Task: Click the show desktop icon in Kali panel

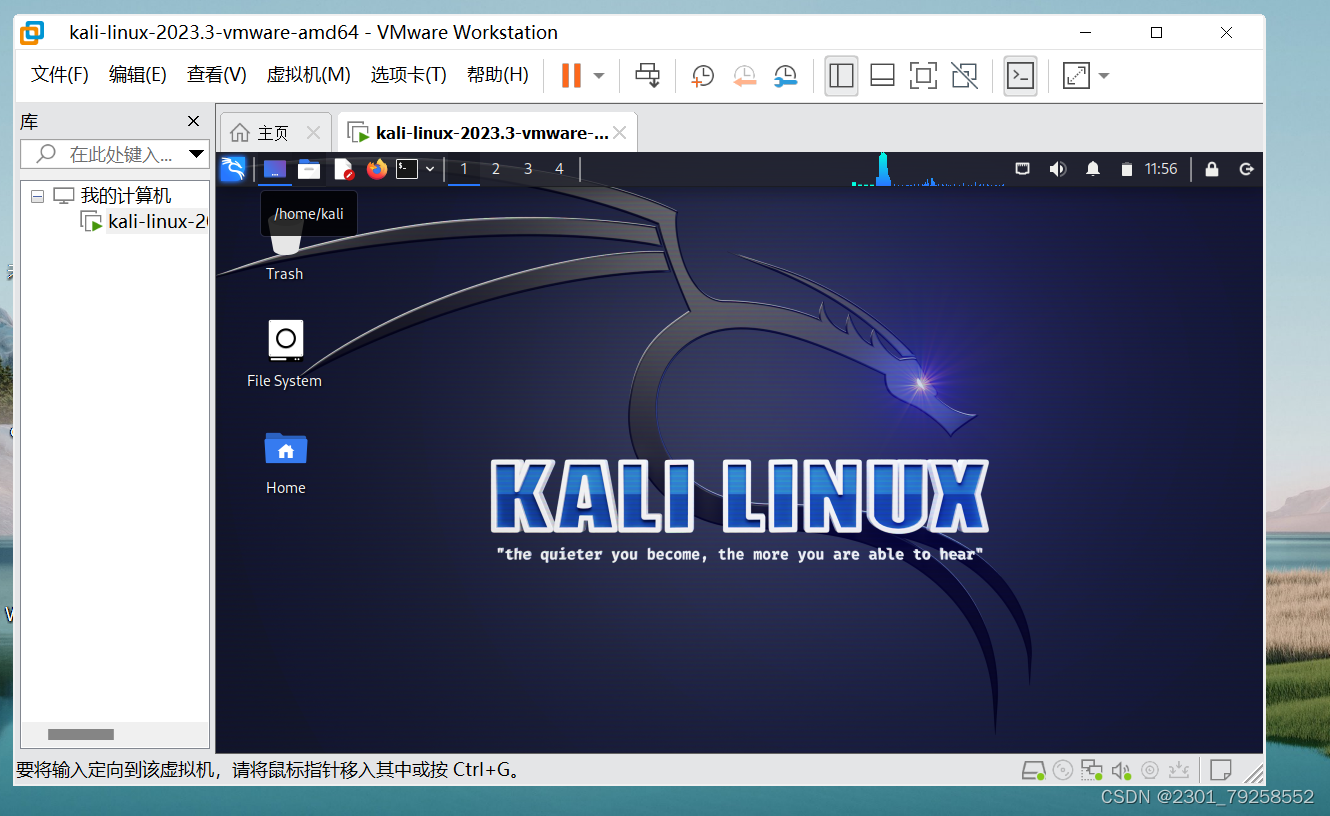Action: click(275, 169)
